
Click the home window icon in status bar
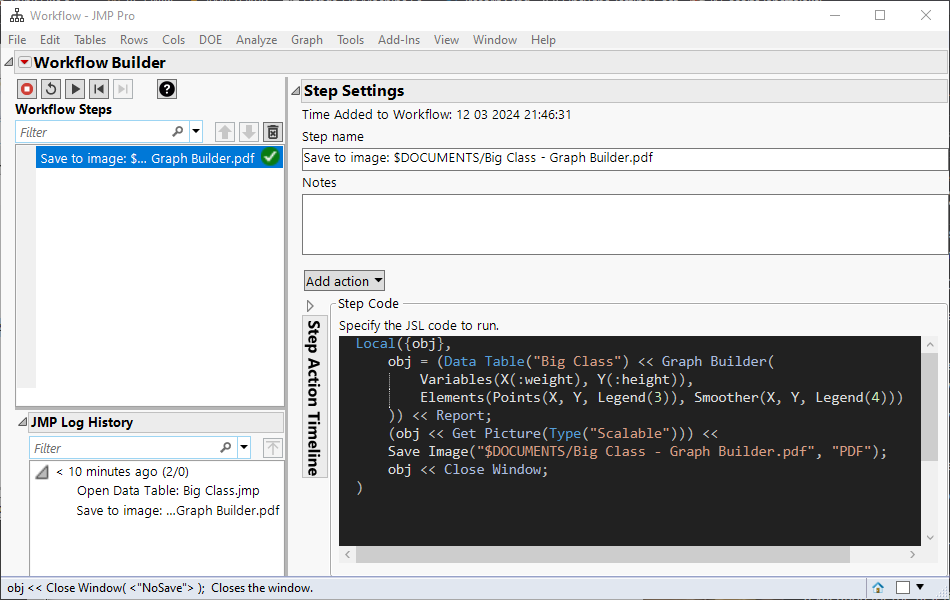877,588
